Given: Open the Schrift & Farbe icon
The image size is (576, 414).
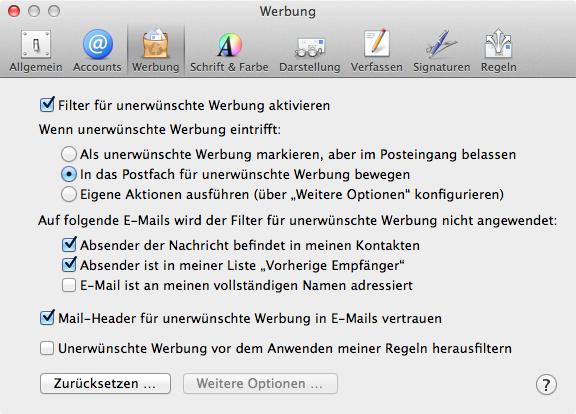Looking at the screenshot, I should (229, 45).
